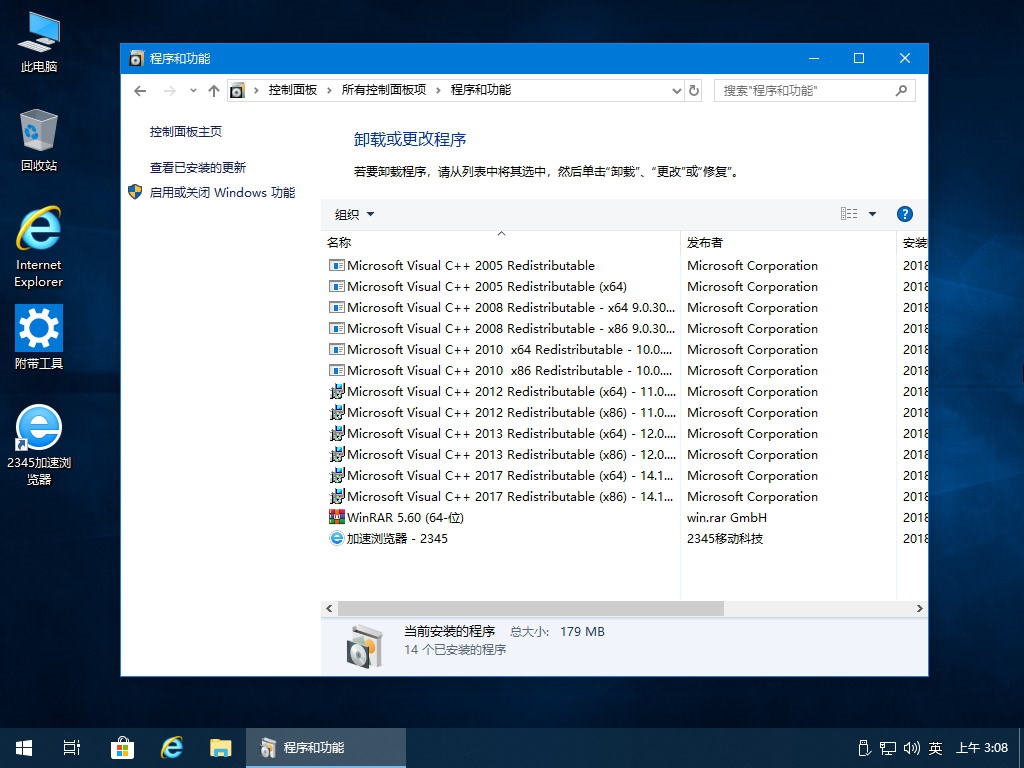This screenshot has width=1024, height=768.
Task: Select Visual C++ 2010 x86 Redistributable entry
Action: click(502, 370)
